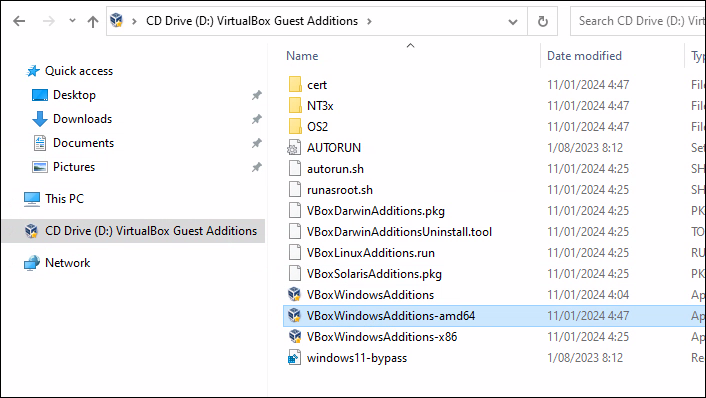Select Quick access in navigation pane
The image size is (706, 398).
click(79, 71)
